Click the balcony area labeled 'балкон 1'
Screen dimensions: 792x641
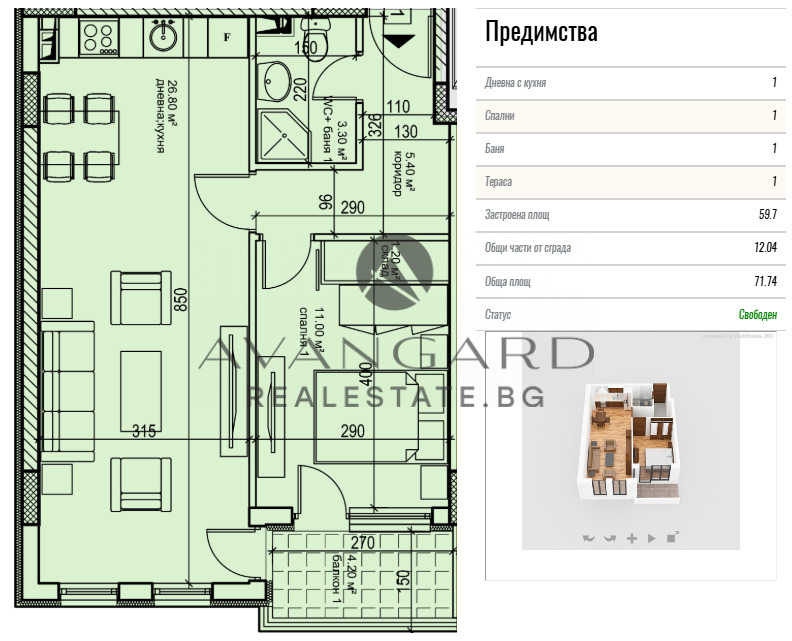[x=340, y=580]
